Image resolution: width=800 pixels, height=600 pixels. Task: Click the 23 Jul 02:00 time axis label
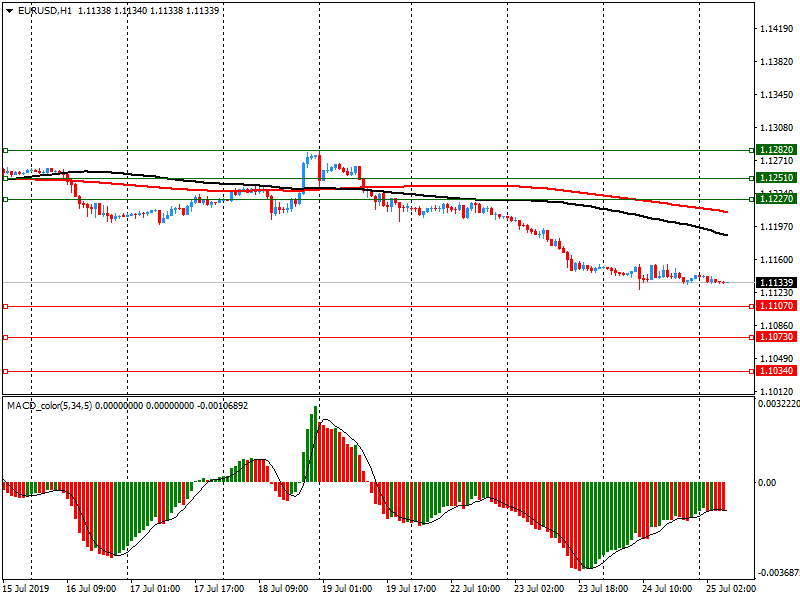[539, 589]
